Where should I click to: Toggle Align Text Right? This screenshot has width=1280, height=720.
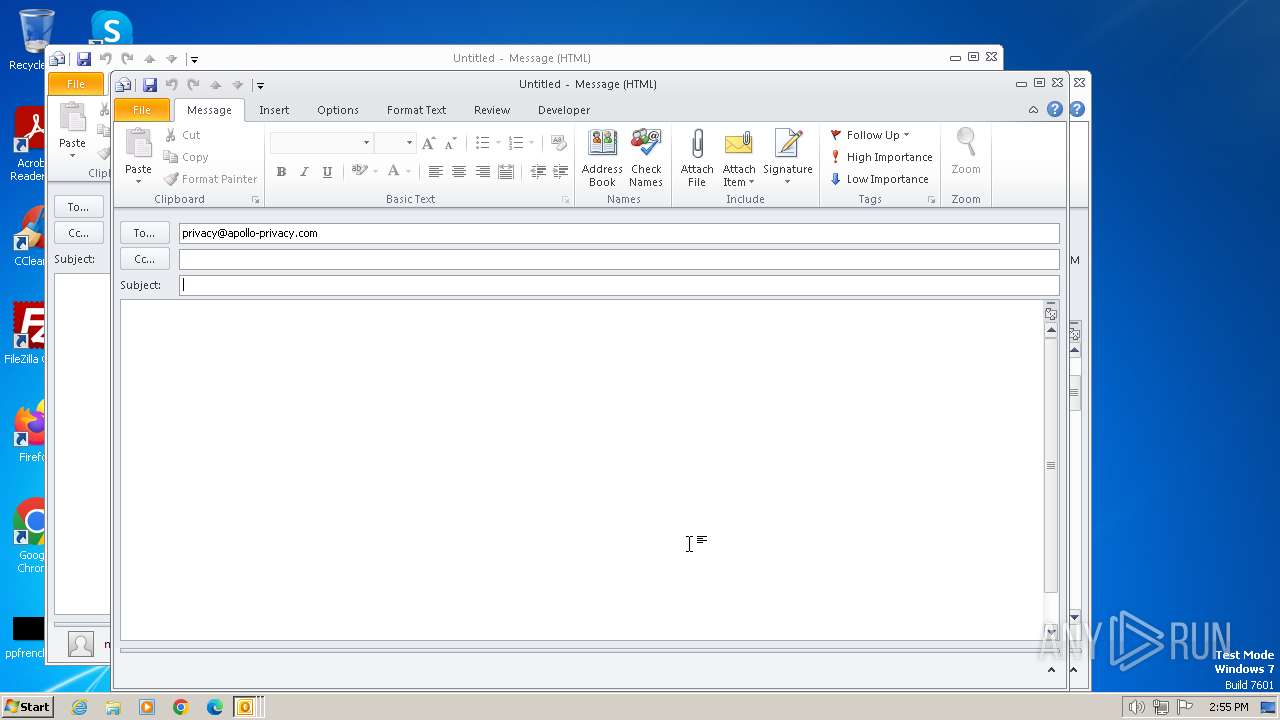coord(482,171)
